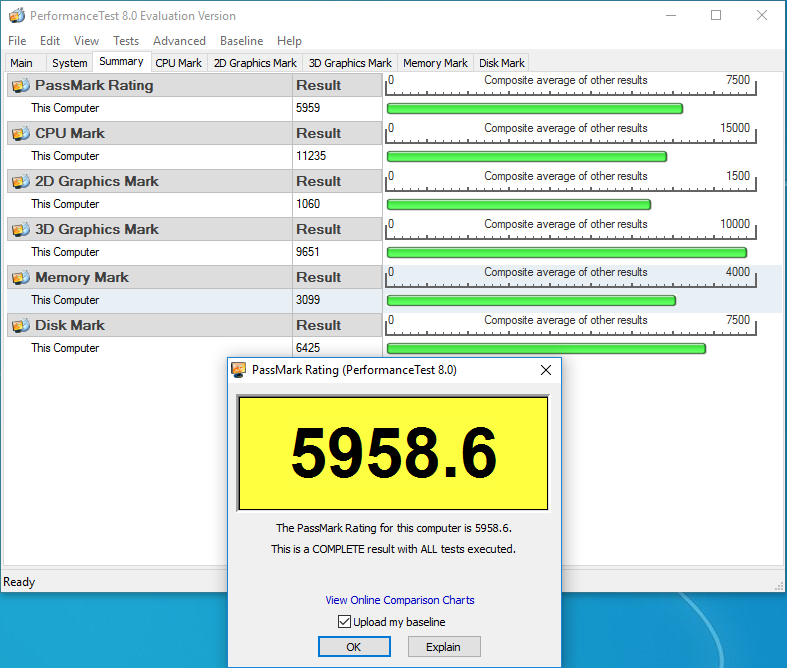787x668 pixels.
Task: Open View Online Comparison Charts link
Action: (400, 600)
